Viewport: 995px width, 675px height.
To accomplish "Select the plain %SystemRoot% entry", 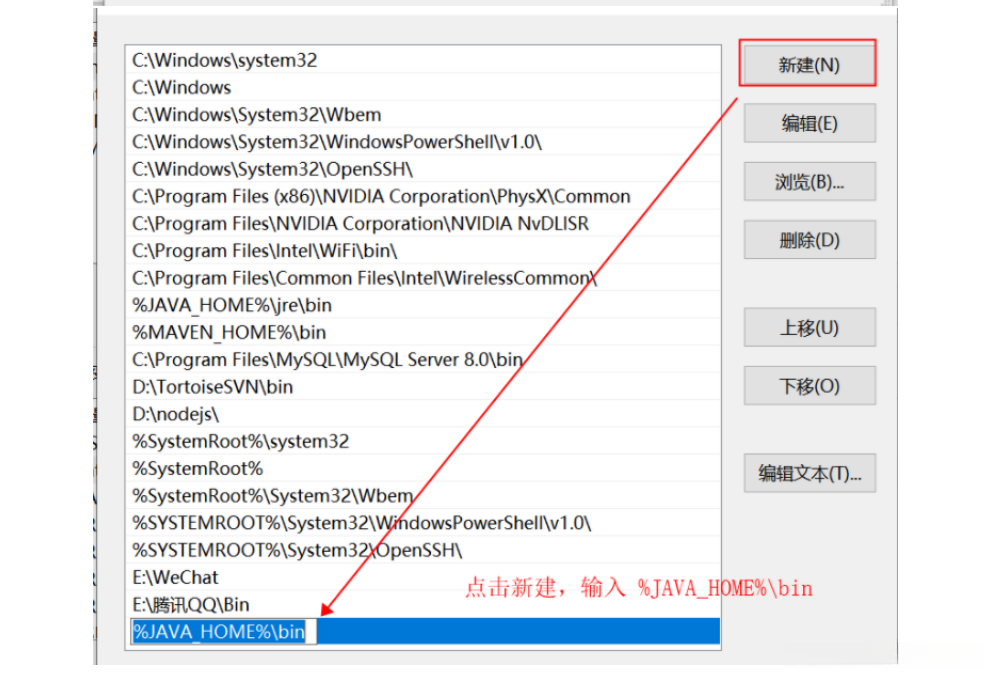I will click(x=423, y=469).
